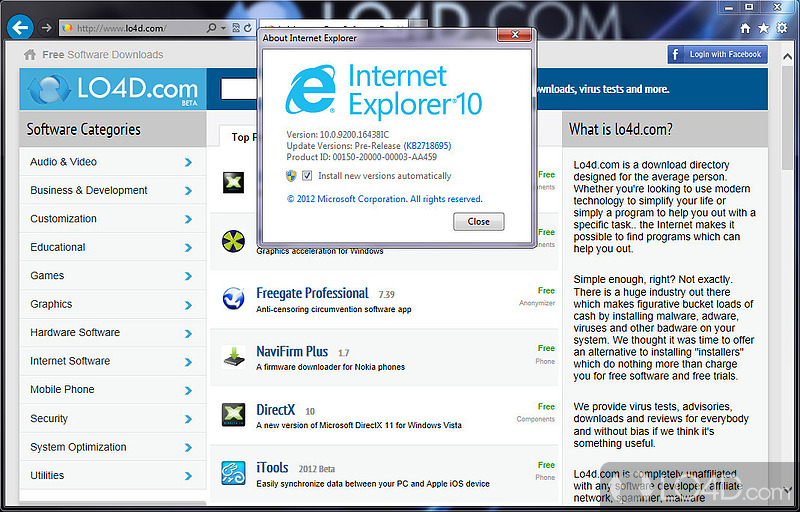Click the Internet Explorer 10 logo

point(383,90)
